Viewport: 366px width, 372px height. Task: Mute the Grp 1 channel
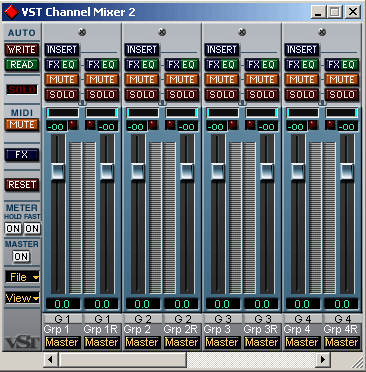(62, 80)
